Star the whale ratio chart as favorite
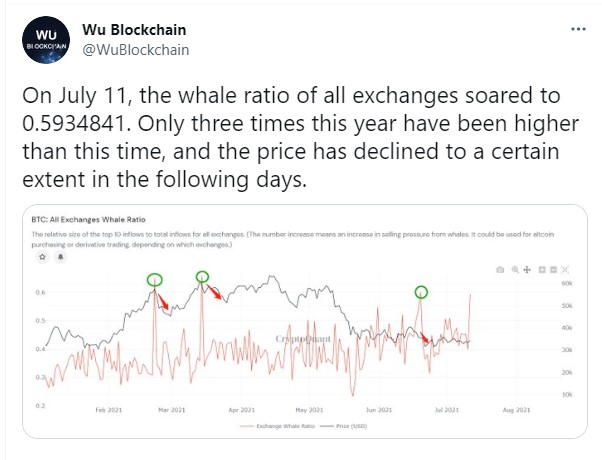The height and width of the screenshot is (460, 602). [43, 257]
